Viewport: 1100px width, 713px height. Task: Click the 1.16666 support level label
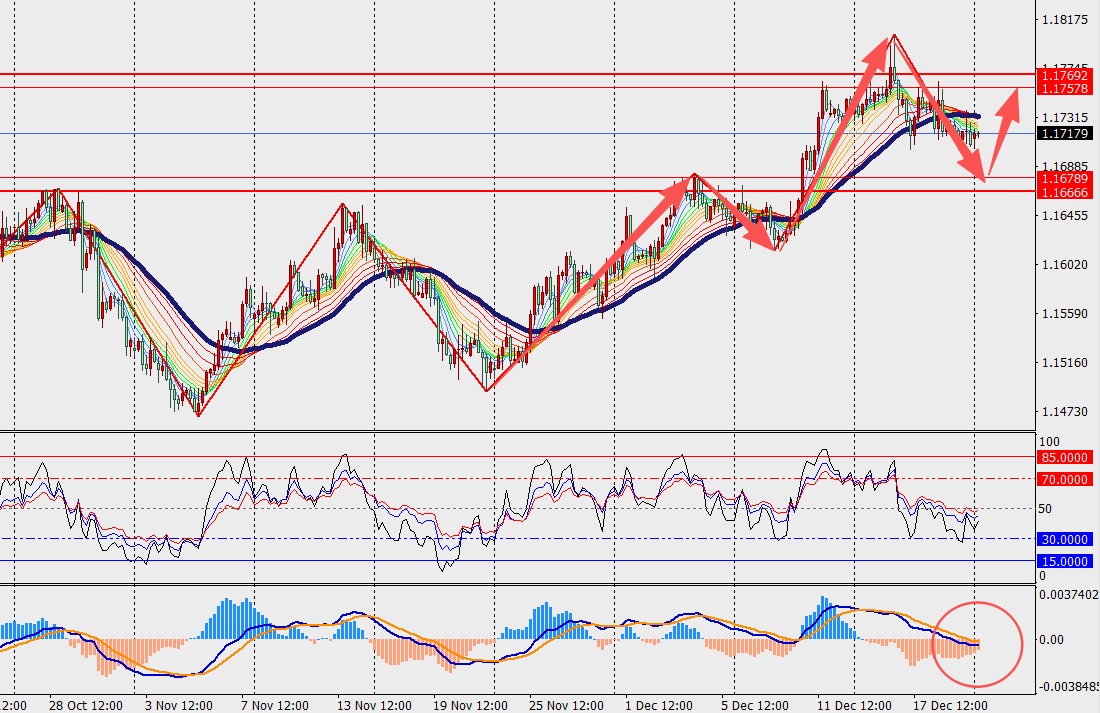[x=1064, y=191]
